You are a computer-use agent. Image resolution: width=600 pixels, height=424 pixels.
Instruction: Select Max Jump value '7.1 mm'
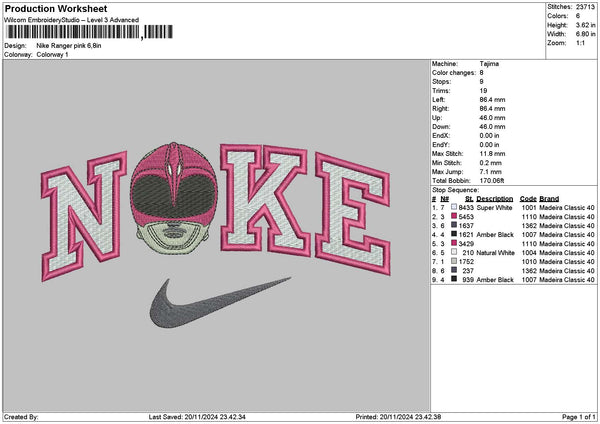(x=490, y=171)
